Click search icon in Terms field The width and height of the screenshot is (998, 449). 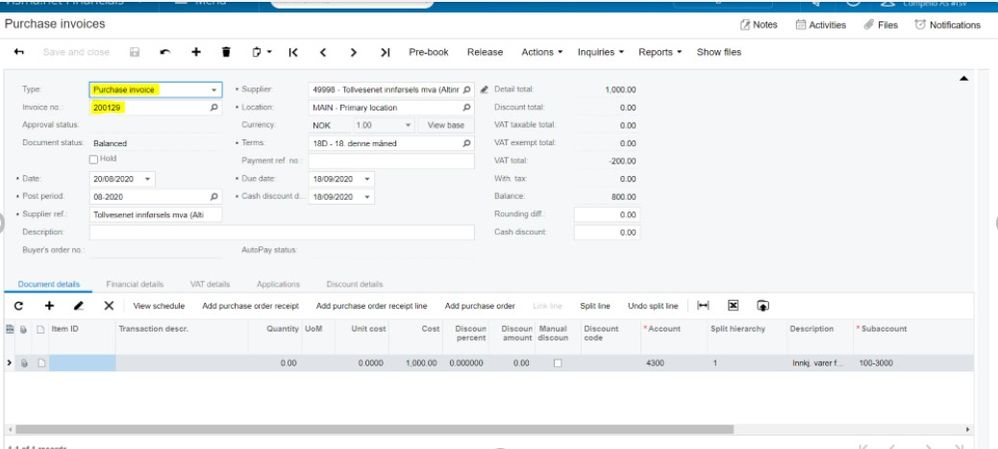[467, 143]
